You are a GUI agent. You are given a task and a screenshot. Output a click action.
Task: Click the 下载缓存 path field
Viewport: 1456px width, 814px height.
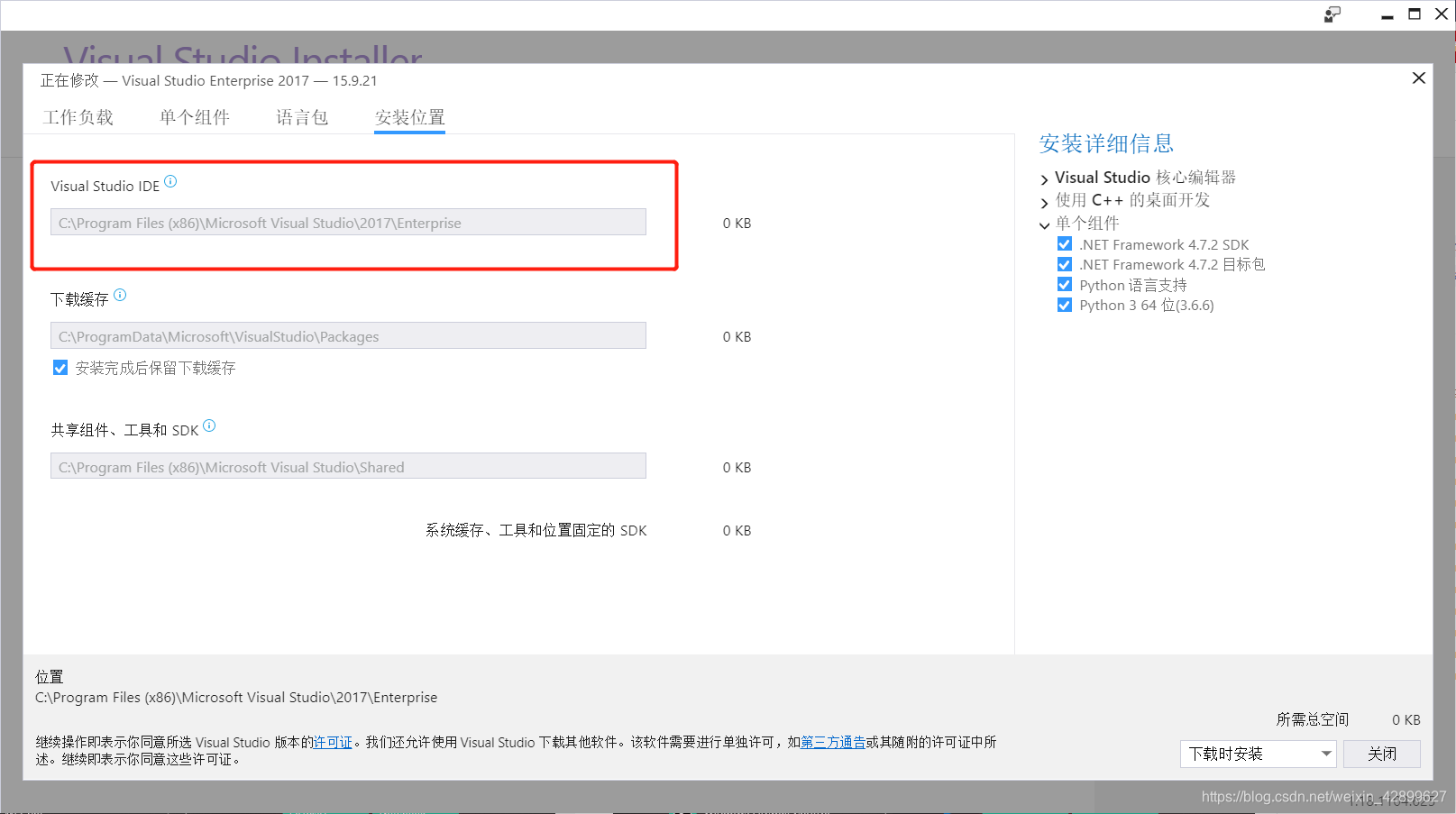click(348, 336)
